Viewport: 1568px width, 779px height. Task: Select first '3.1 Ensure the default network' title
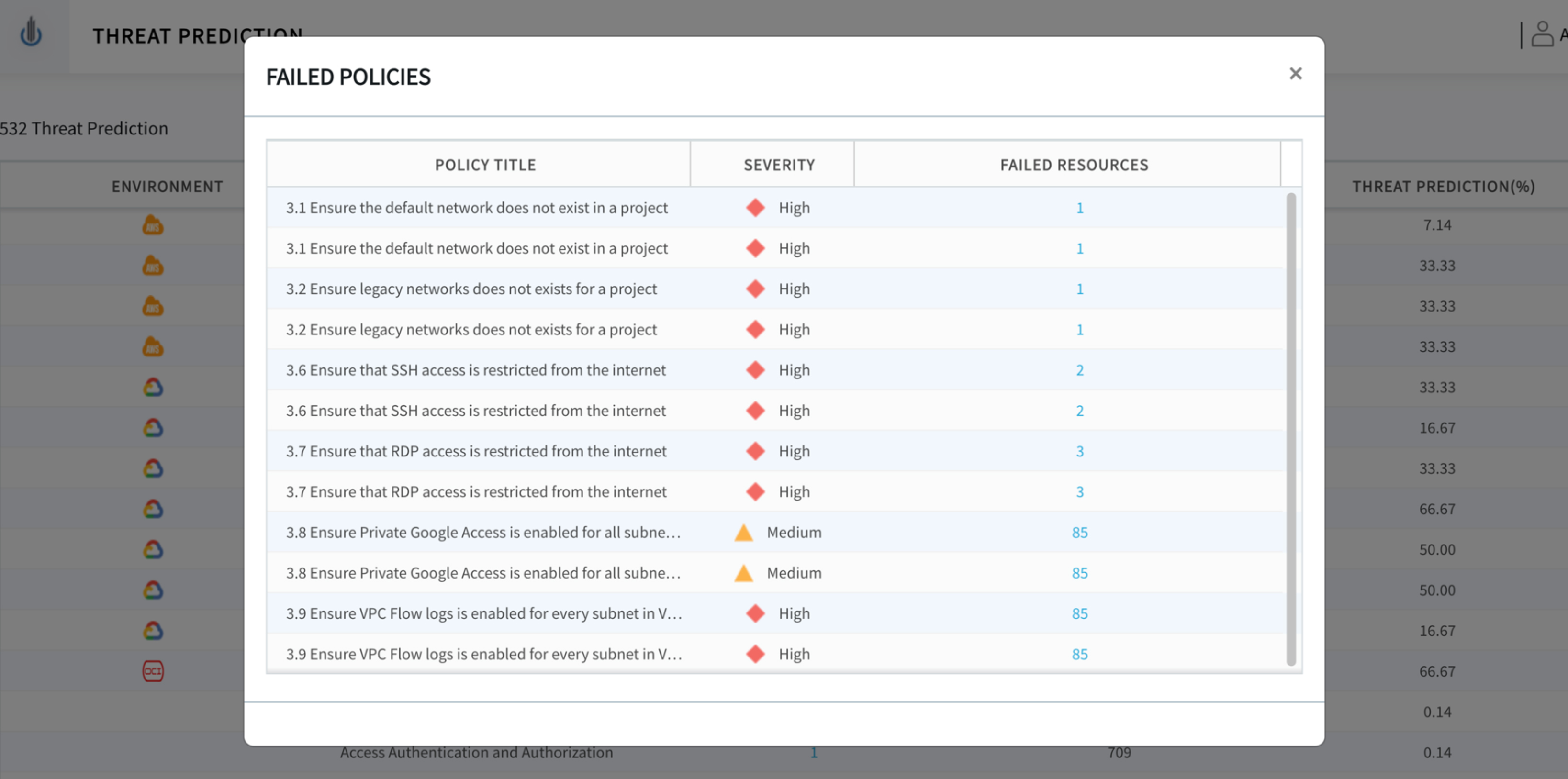point(477,208)
